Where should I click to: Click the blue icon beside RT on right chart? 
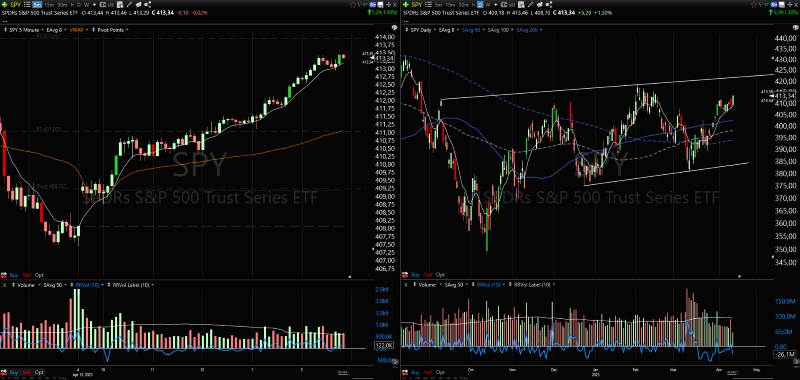774,5
